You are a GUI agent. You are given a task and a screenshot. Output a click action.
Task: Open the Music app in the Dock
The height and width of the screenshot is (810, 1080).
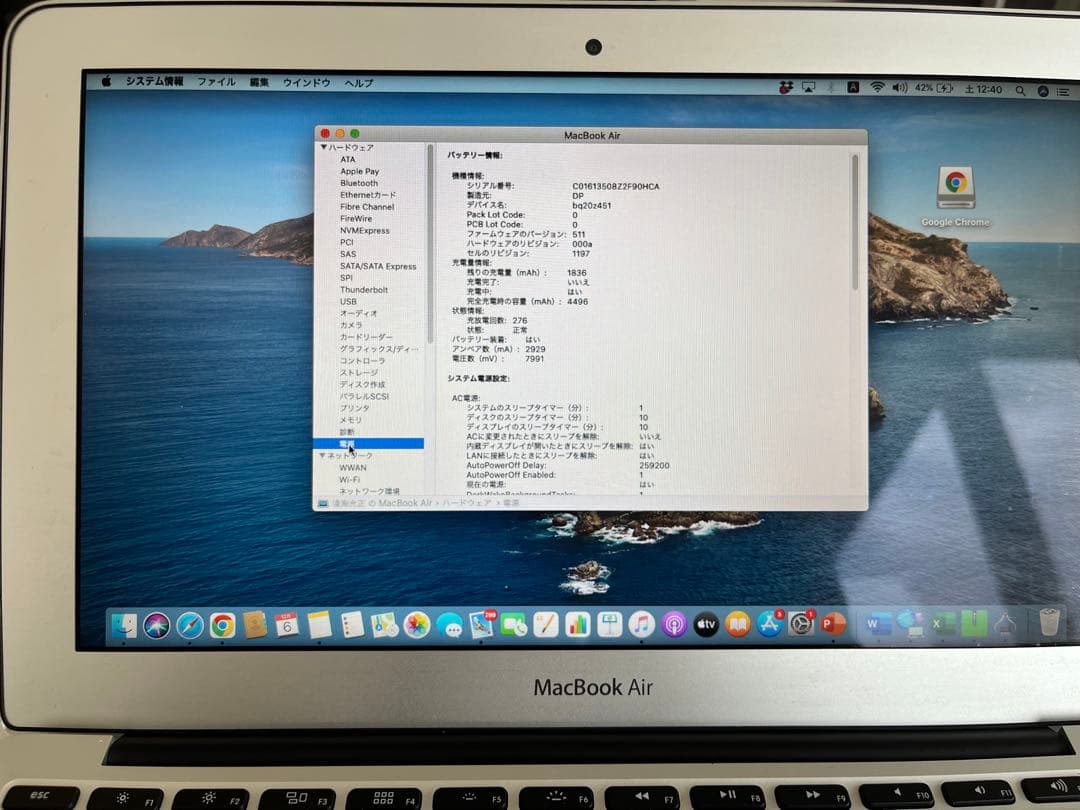642,623
